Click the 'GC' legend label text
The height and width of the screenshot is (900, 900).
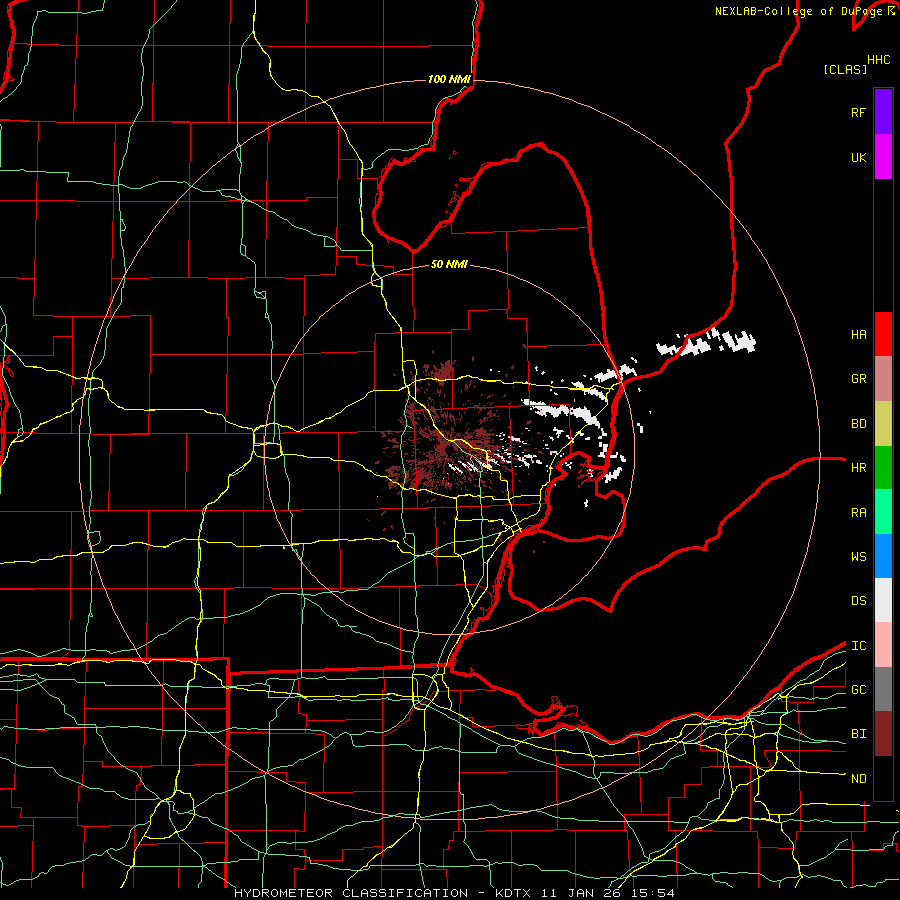coord(858,690)
